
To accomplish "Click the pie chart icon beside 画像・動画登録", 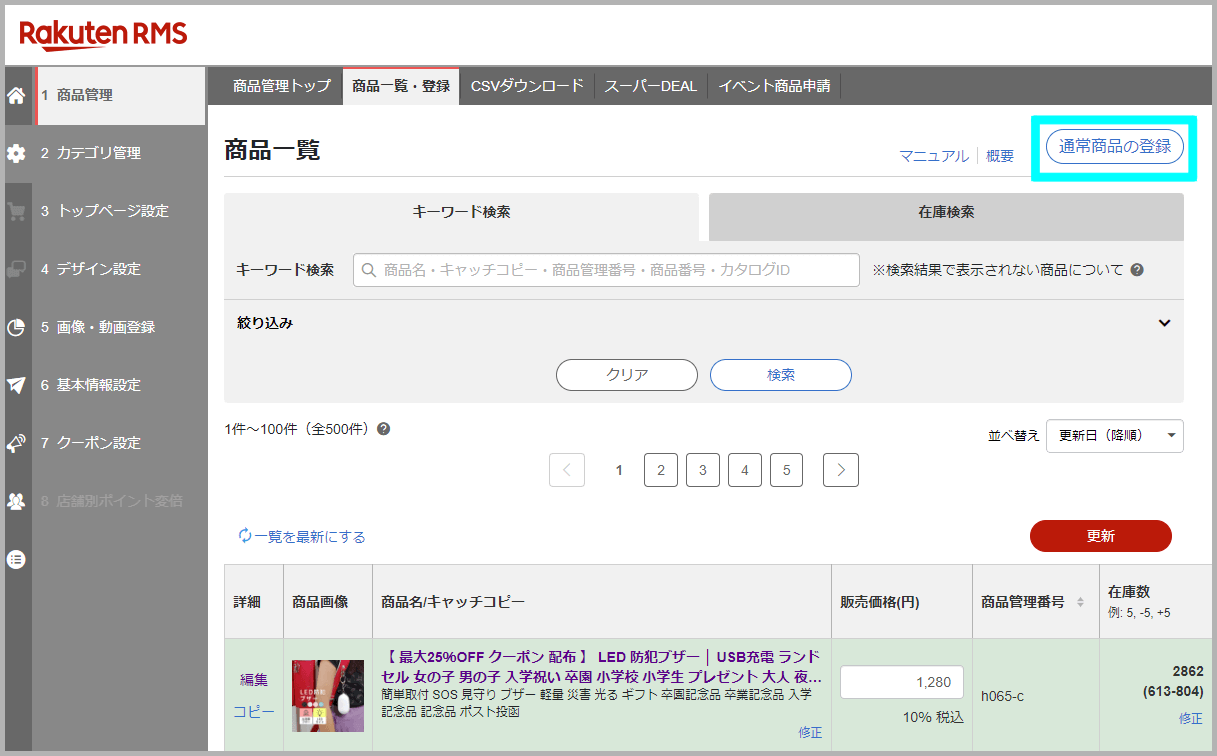I will 16,328.
